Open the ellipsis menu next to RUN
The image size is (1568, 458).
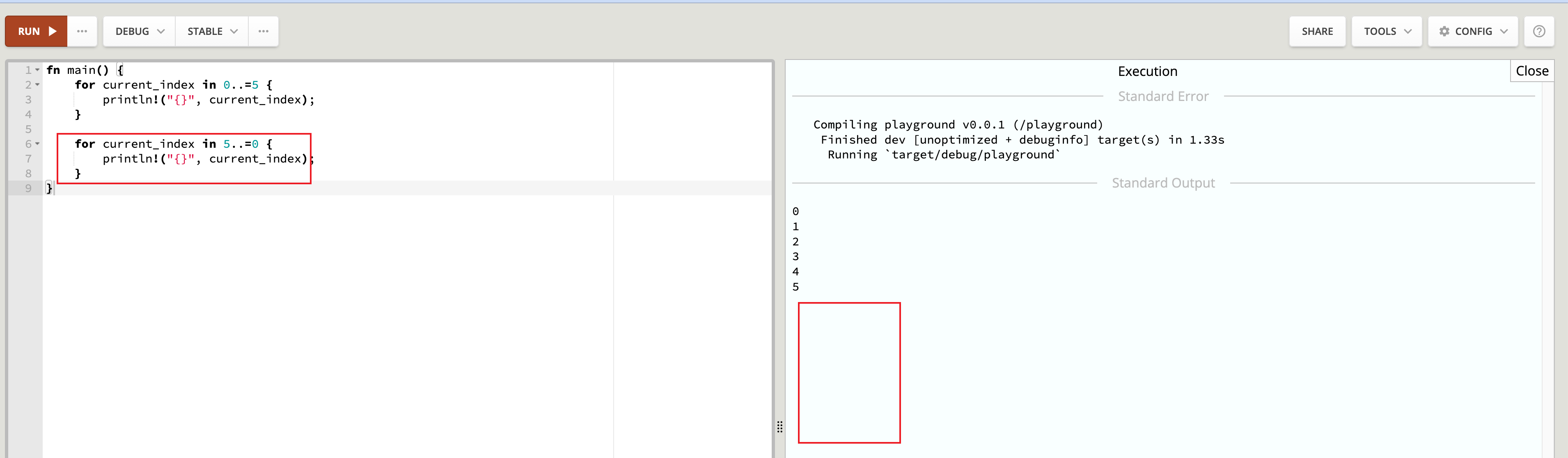click(82, 31)
